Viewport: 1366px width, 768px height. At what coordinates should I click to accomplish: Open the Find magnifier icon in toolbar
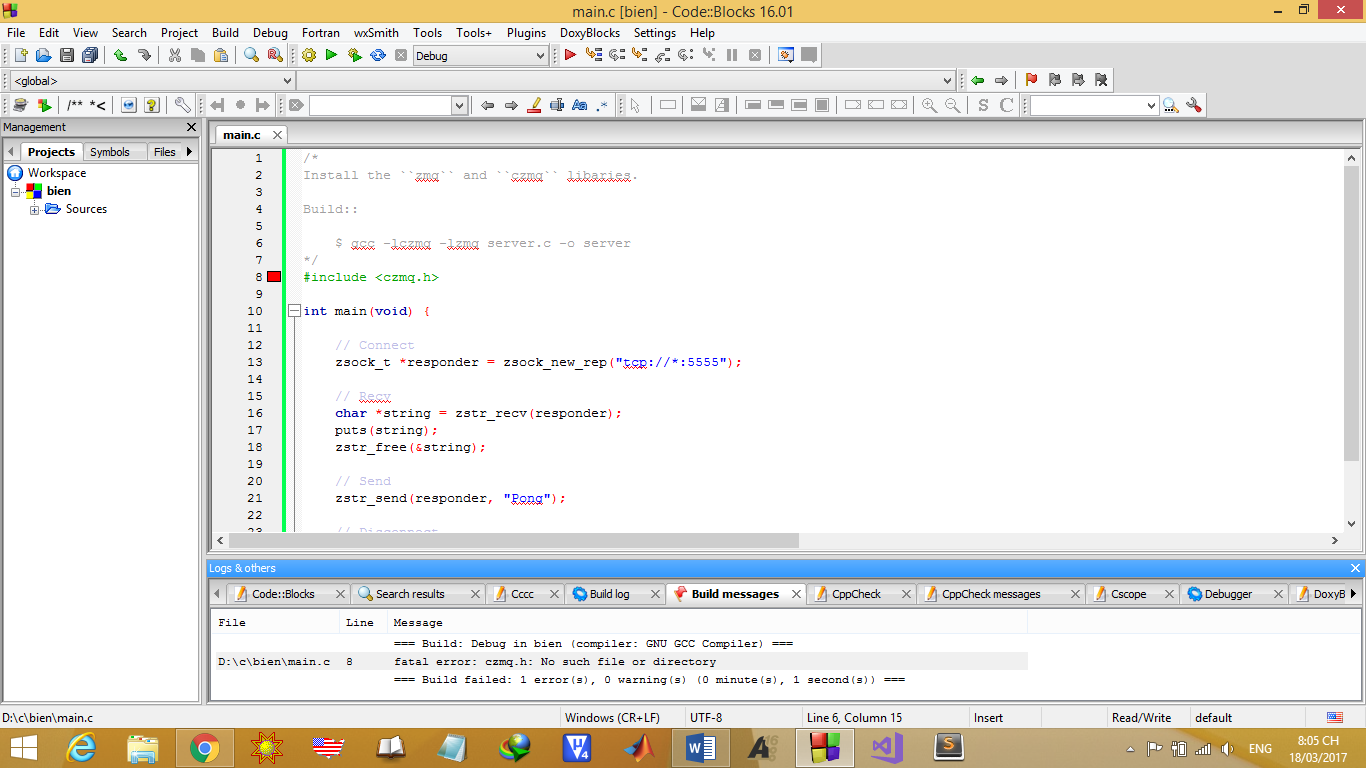point(252,56)
